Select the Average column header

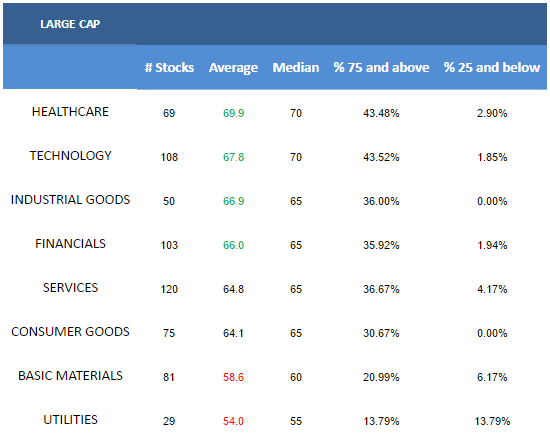tap(233, 68)
